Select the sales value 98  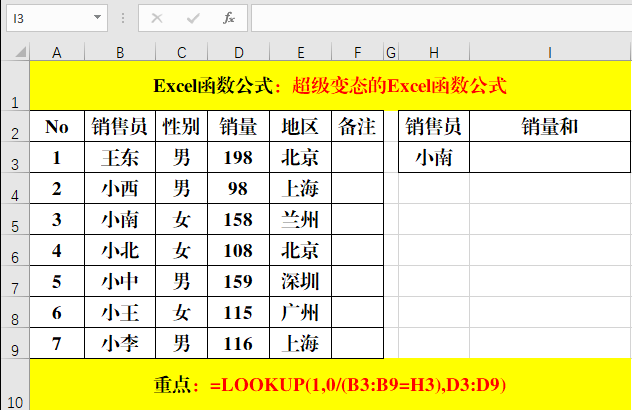coord(239,188)
